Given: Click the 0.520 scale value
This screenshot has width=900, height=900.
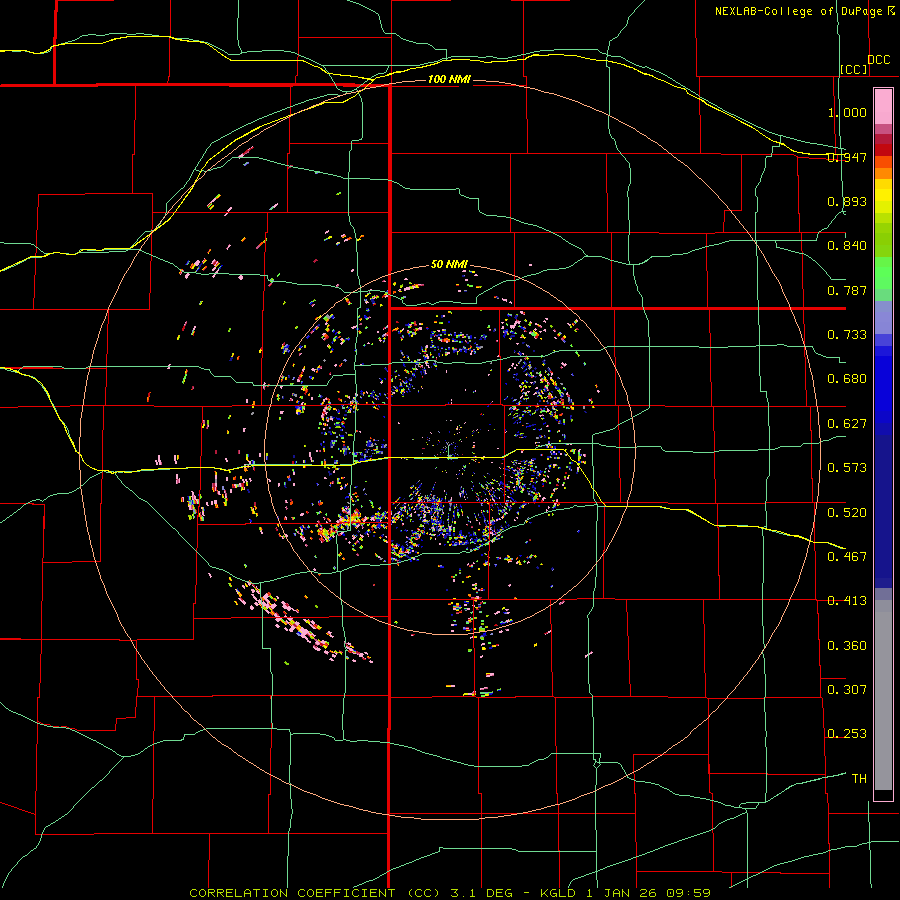Looking at the screenshot, I should (847, 513).
